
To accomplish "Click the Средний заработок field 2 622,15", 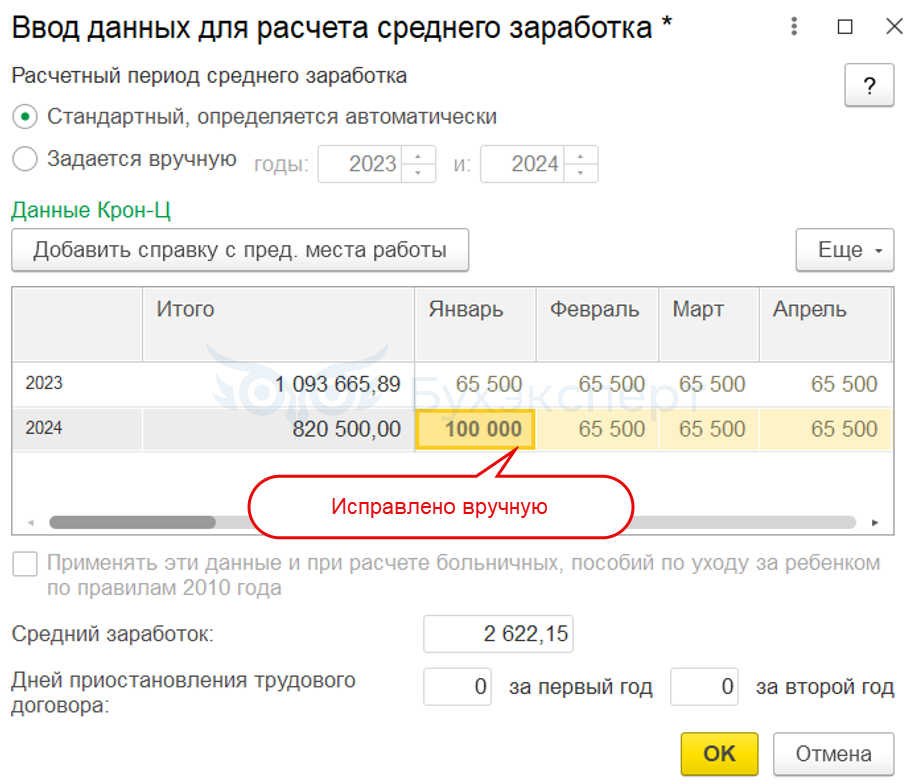I will (498, 634).
